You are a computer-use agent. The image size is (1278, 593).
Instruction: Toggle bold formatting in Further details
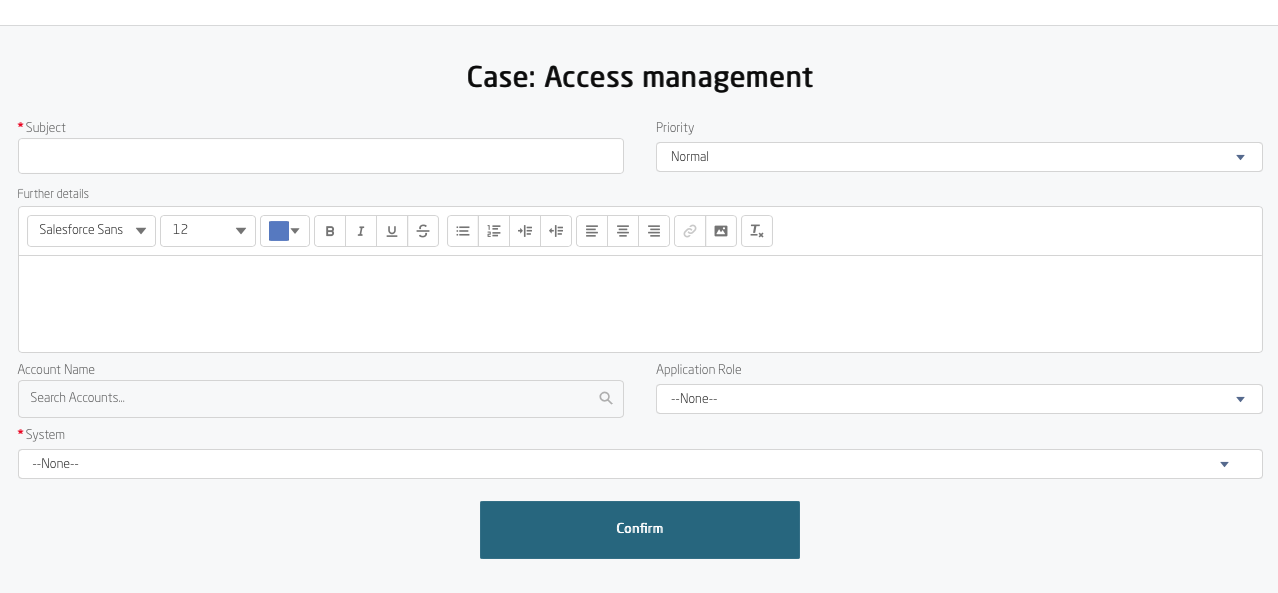(x=330, y=231)
